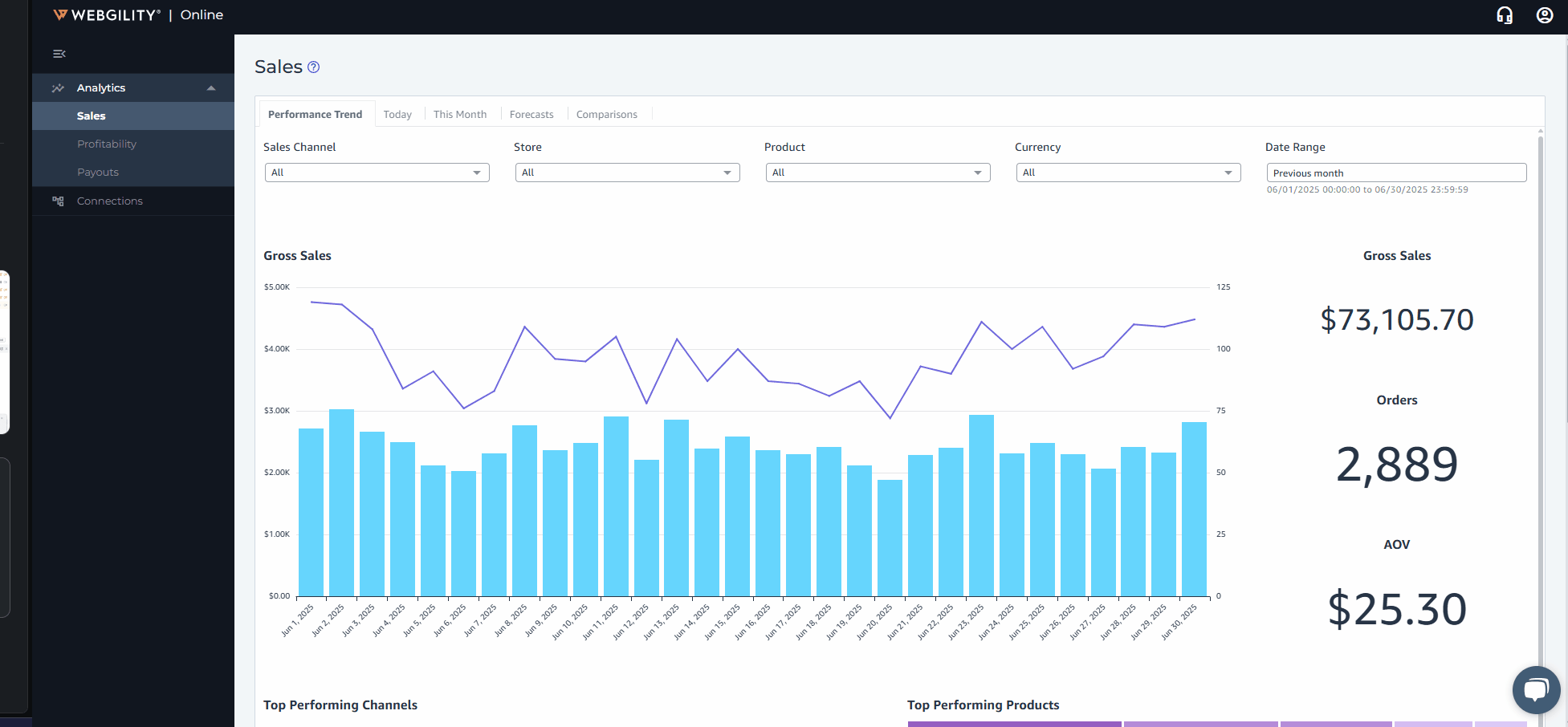Switch to the Forecasts tab
This screenshot has height=727, width=1568.
click(x=531, y=114)
